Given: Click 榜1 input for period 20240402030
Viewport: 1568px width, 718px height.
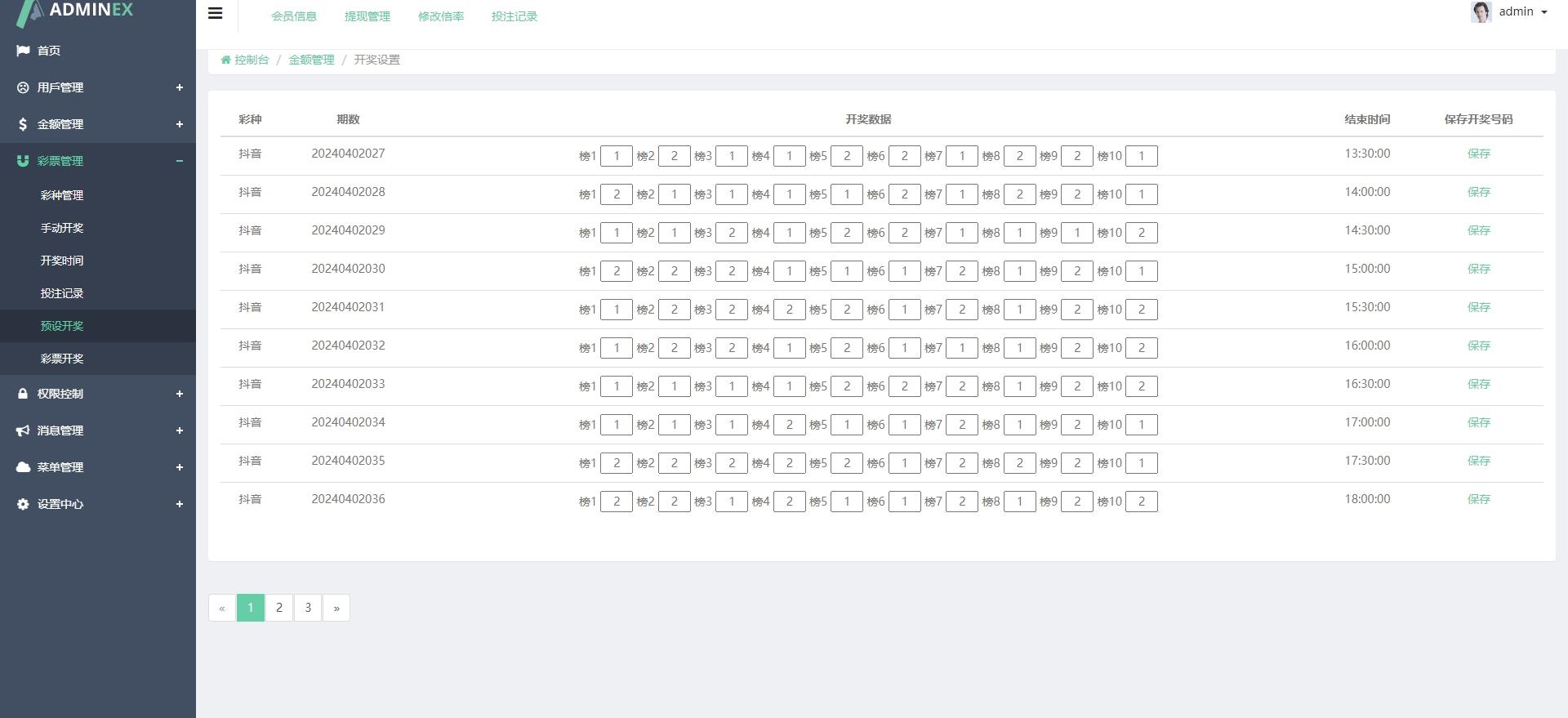Looking at the screenshot, I should tap(617, 271).
